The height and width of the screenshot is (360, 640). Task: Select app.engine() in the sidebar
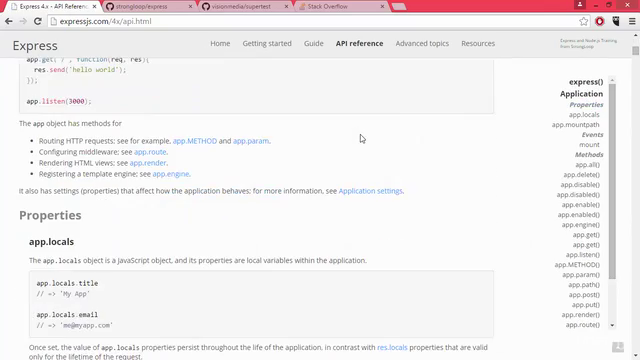pos(581,225)
